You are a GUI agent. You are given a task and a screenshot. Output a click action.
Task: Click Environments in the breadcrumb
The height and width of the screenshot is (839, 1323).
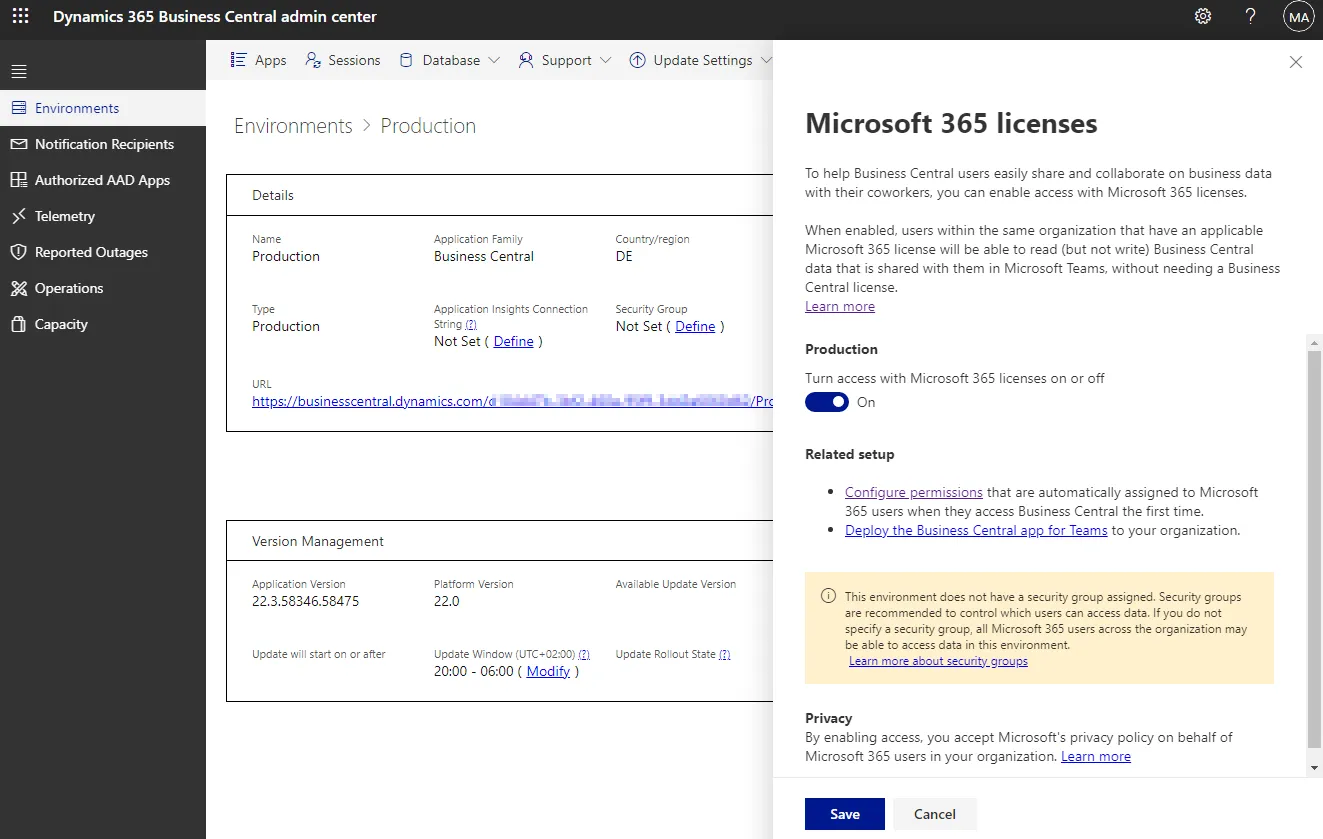coord(293,126)
